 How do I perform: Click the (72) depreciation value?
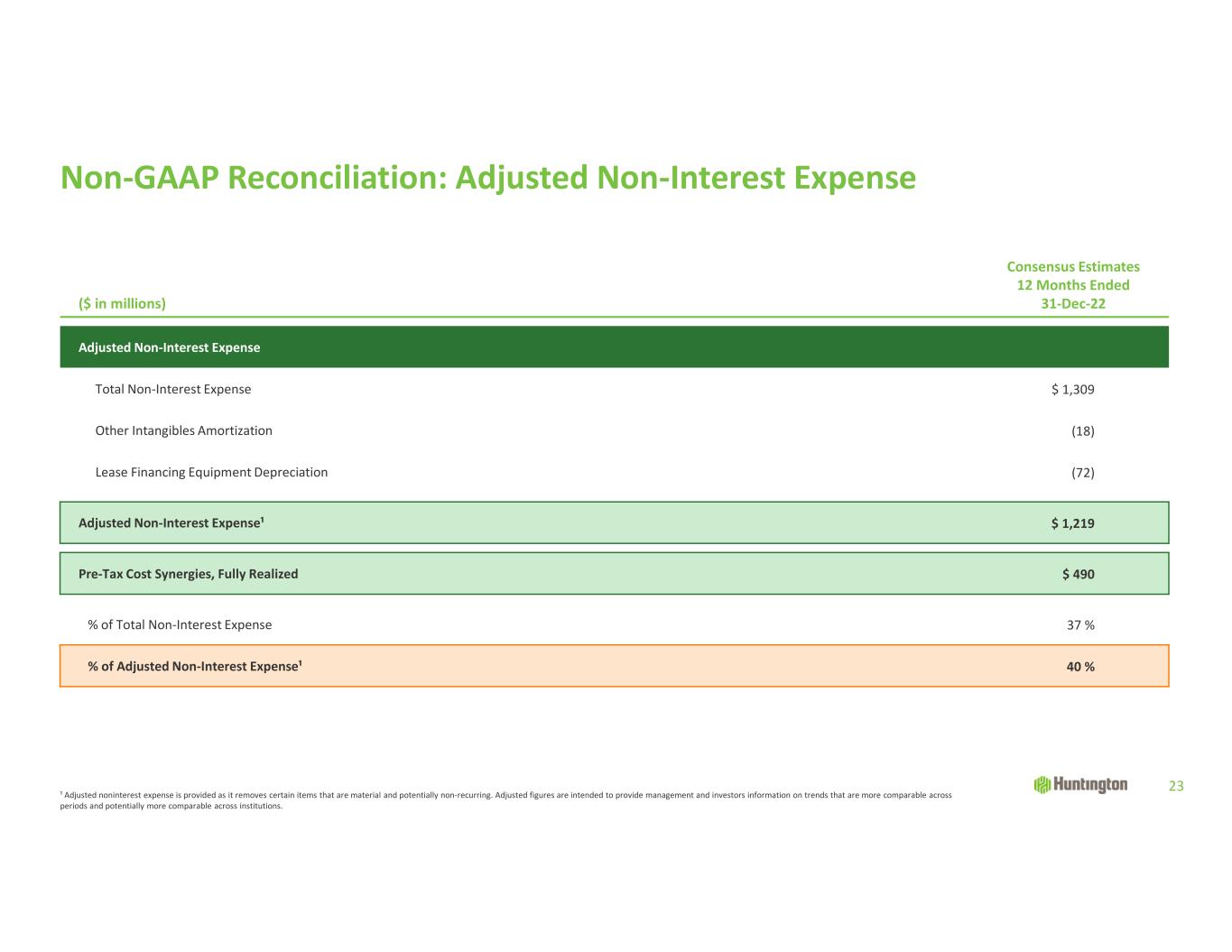(x=1082, y=473)
